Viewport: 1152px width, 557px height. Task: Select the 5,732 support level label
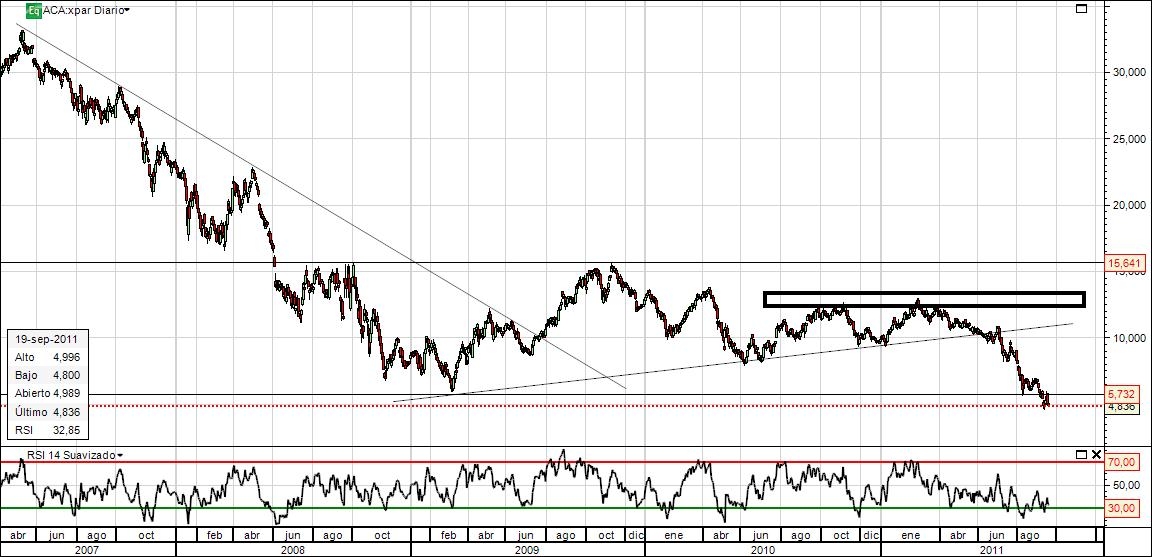click(1121, 394)
